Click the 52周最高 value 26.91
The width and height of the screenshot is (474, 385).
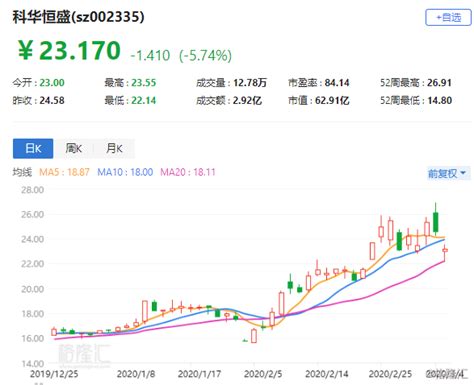[439, 83]
